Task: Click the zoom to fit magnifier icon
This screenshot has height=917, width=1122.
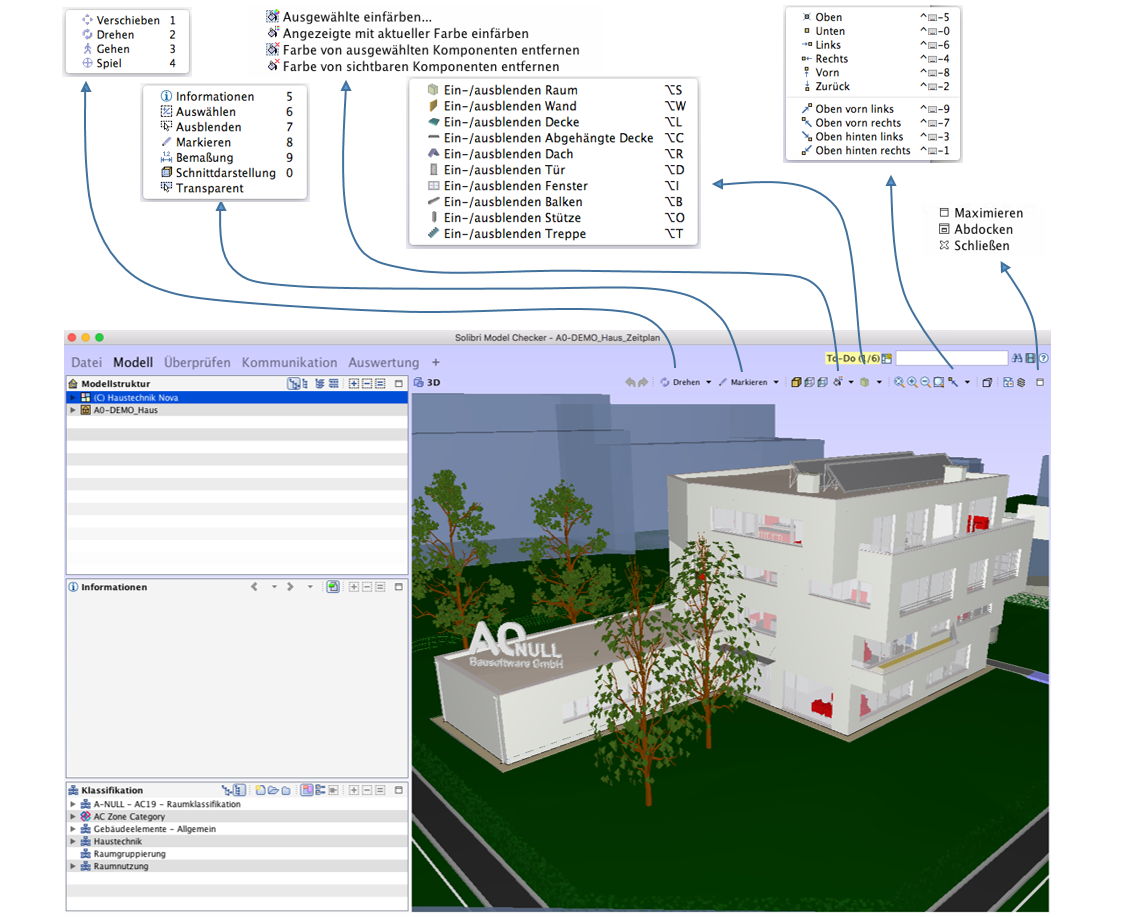Action: pyautogui.click(x=899, y=383)
